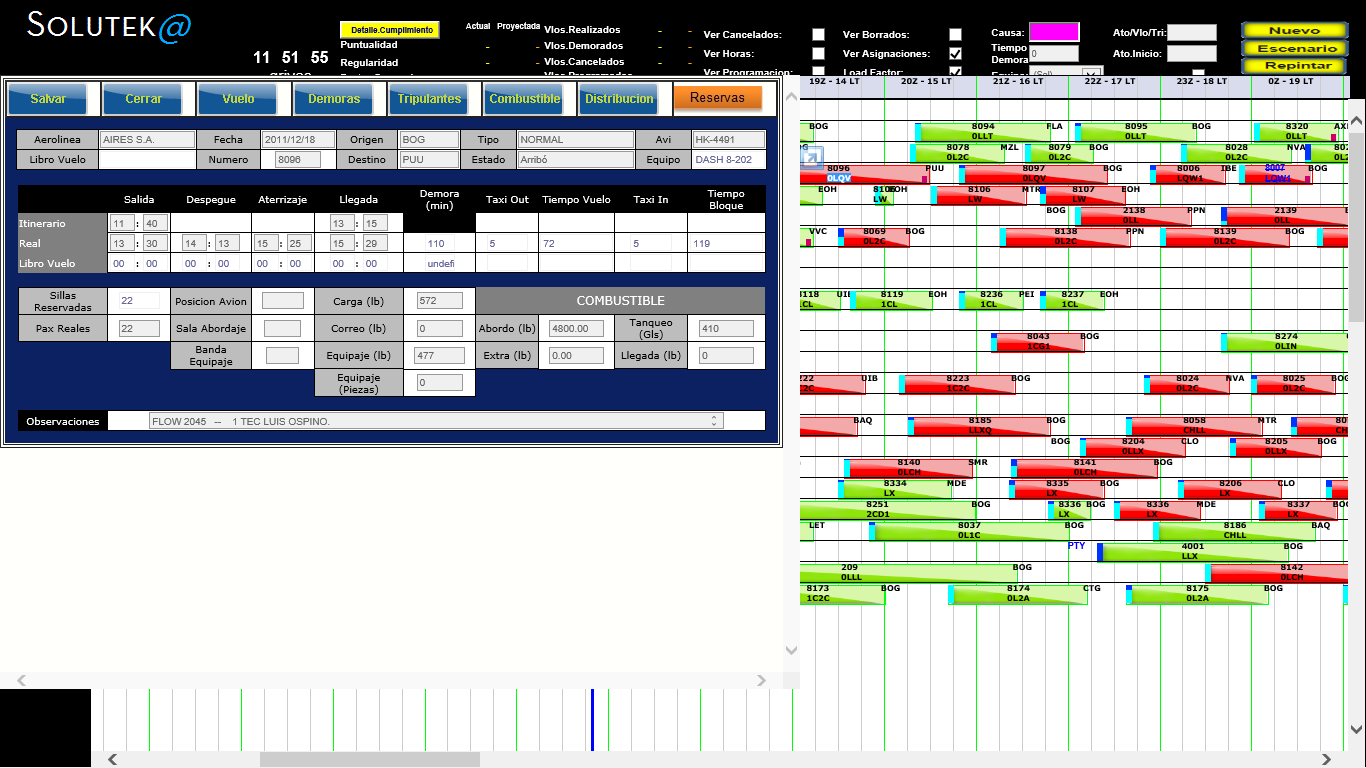Select the red flight 8097 bar
This screenshot has height=768, width=1366.
1033,174
